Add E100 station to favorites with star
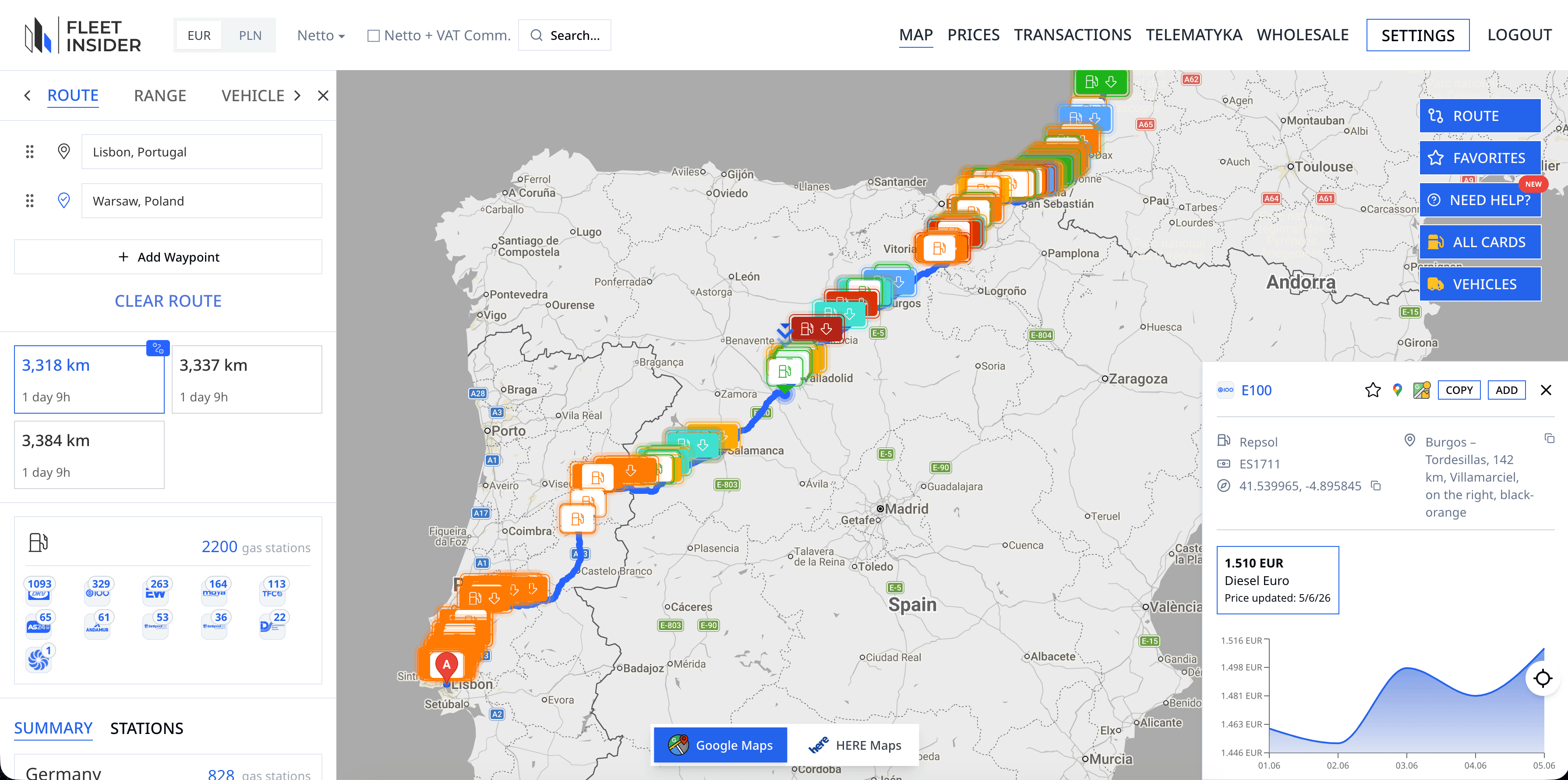Screen dimensions: 1568x780 click(x=1373, y=390)
